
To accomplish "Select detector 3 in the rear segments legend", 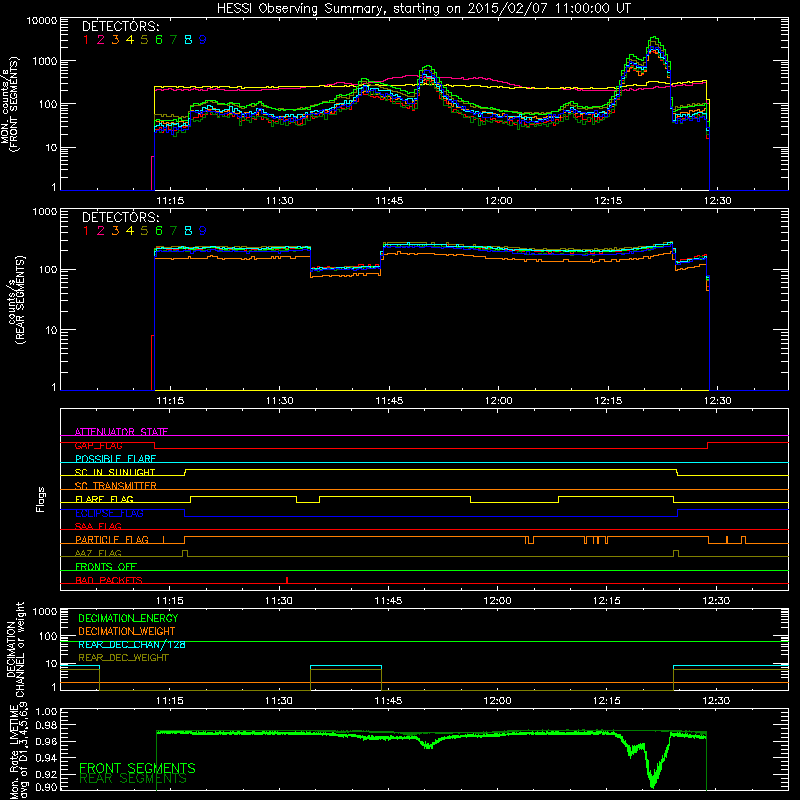I will pos(115,231).
